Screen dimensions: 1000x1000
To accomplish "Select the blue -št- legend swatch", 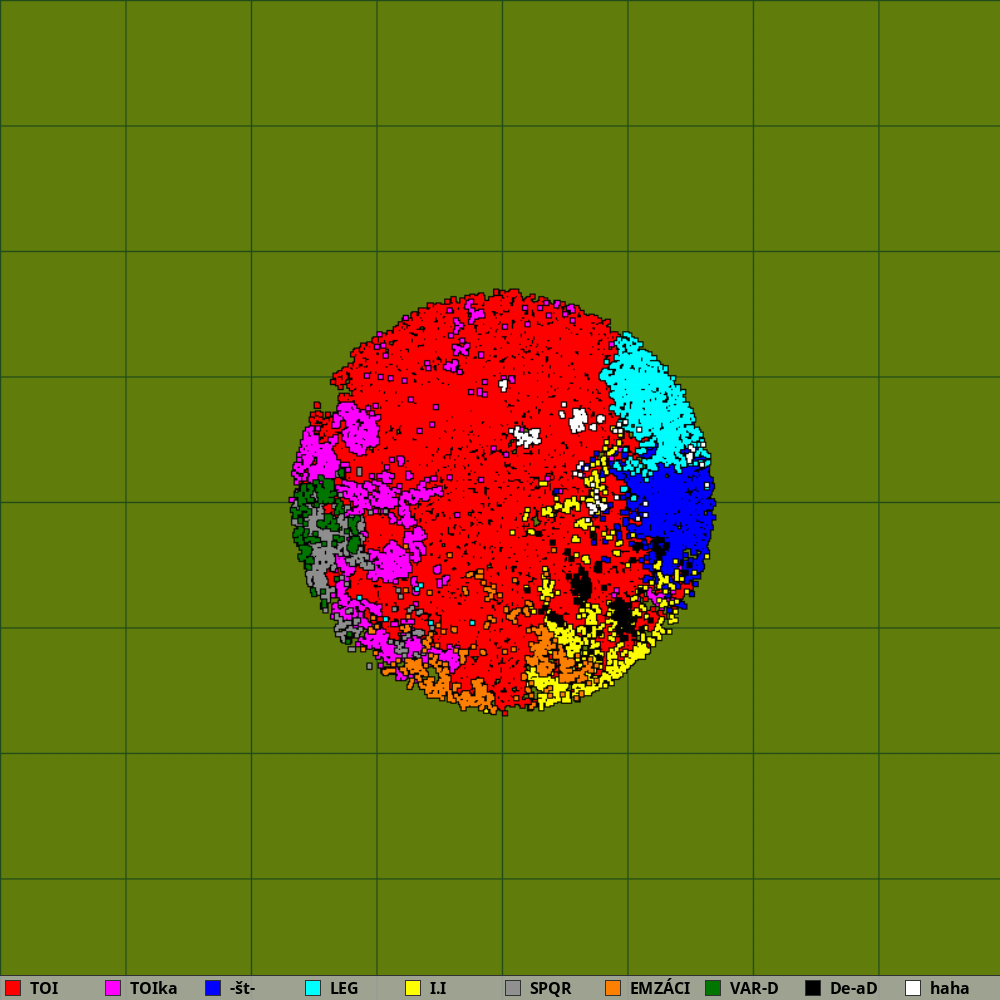I will (213, 988).
